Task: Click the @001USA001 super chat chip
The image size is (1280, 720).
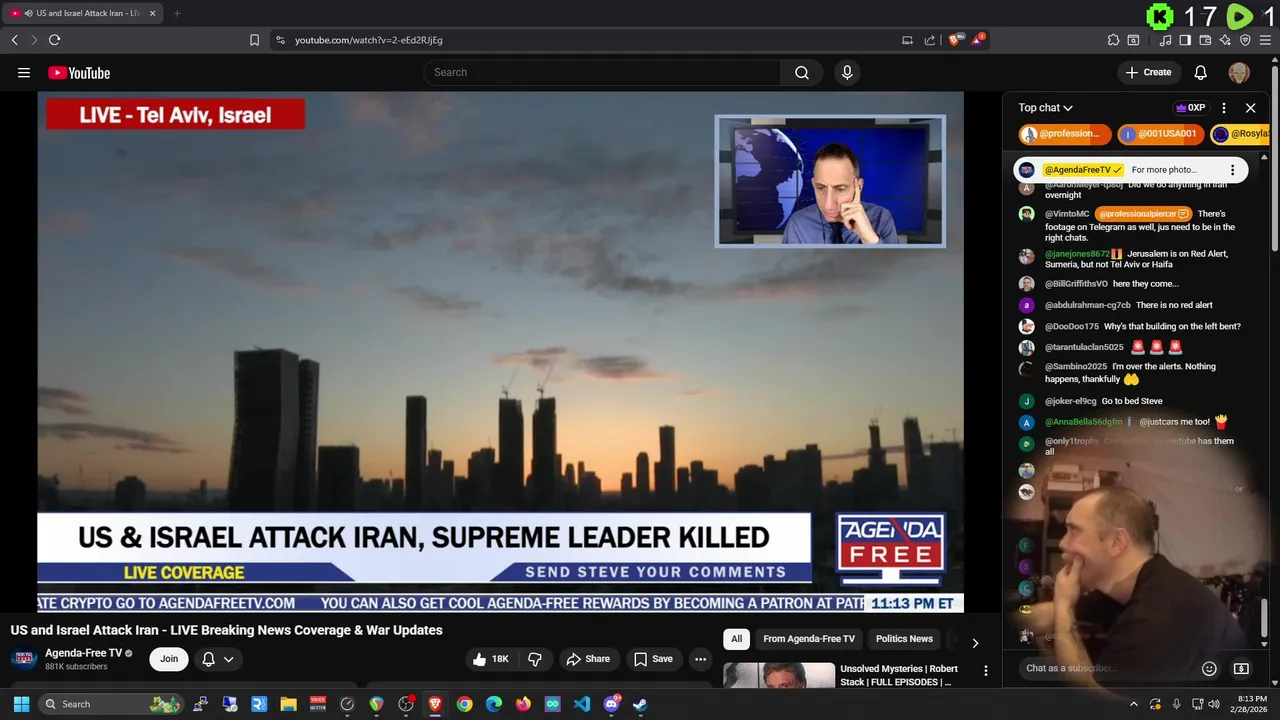Action: tap(1160, 134)
